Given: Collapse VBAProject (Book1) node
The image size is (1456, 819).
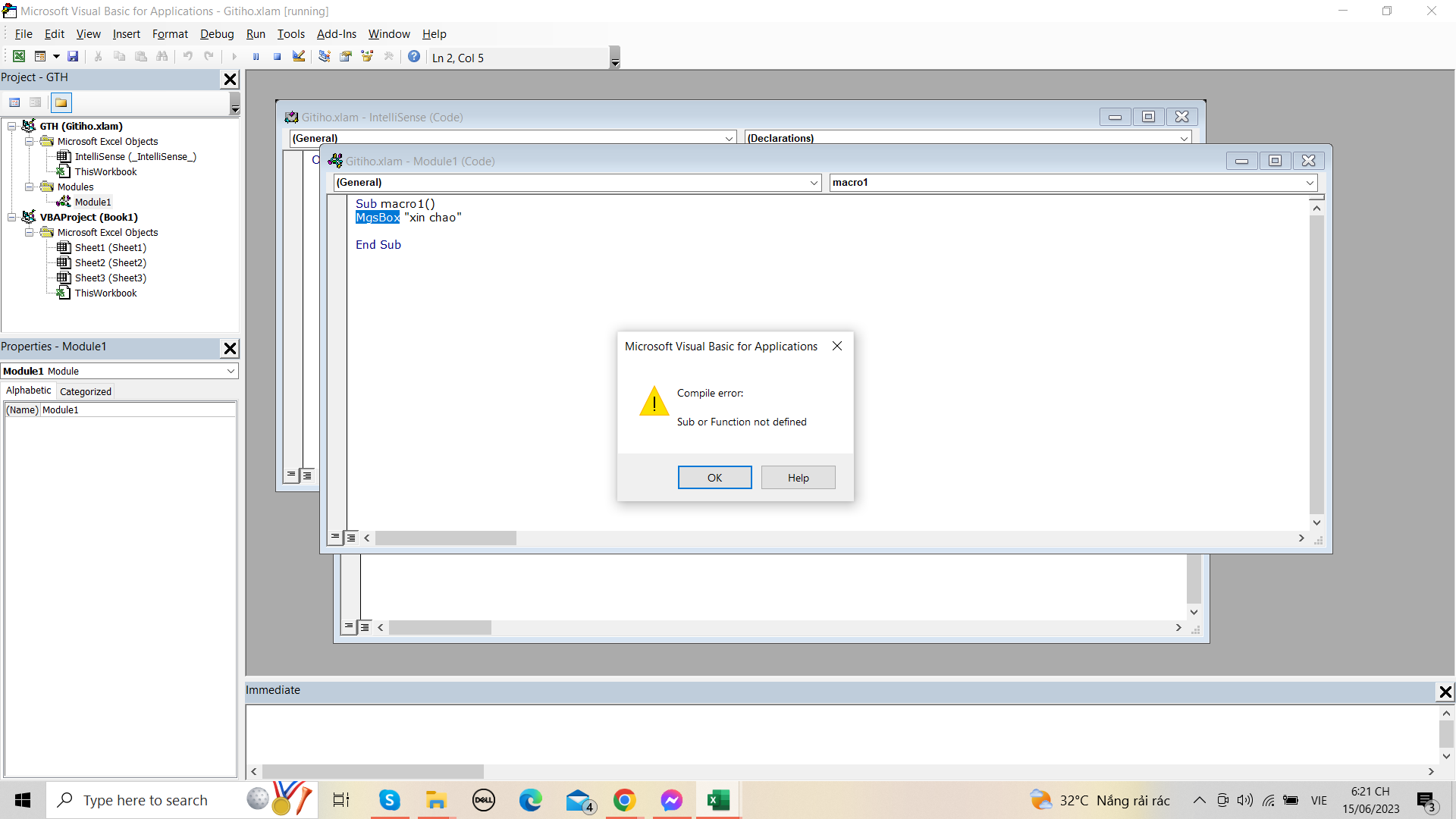Looking at the screenshot, I should coord(12,218).
